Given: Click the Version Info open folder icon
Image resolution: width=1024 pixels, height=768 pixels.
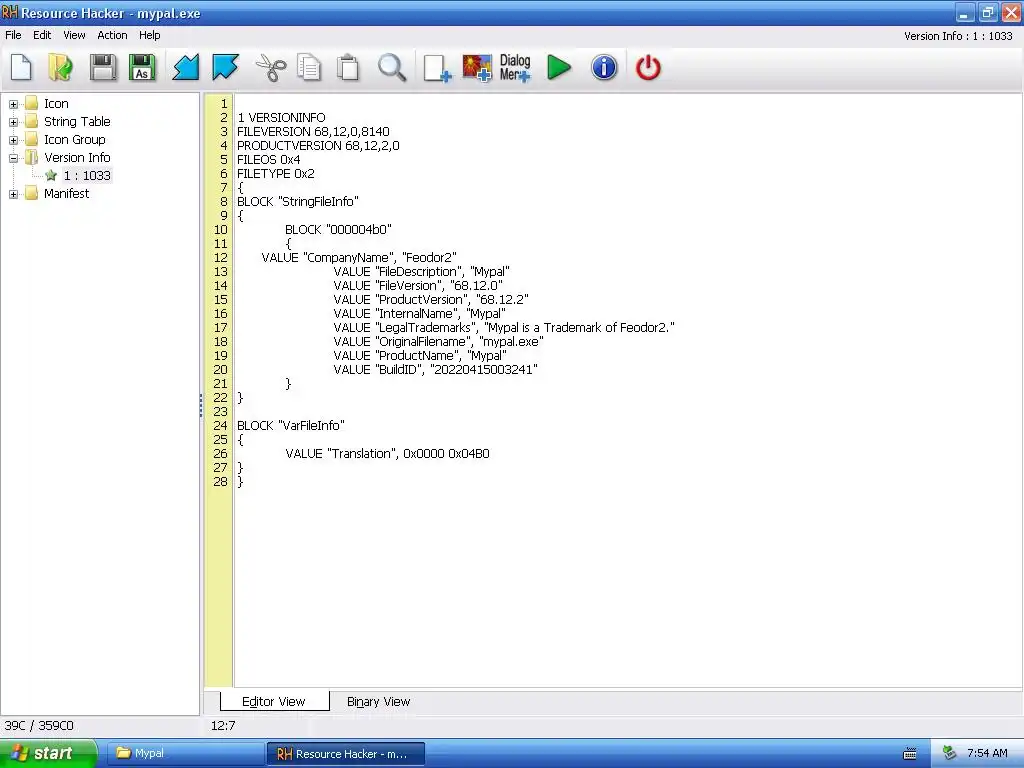Looking at the screenshot, I should pyautogui.click(x=31, y=157).
